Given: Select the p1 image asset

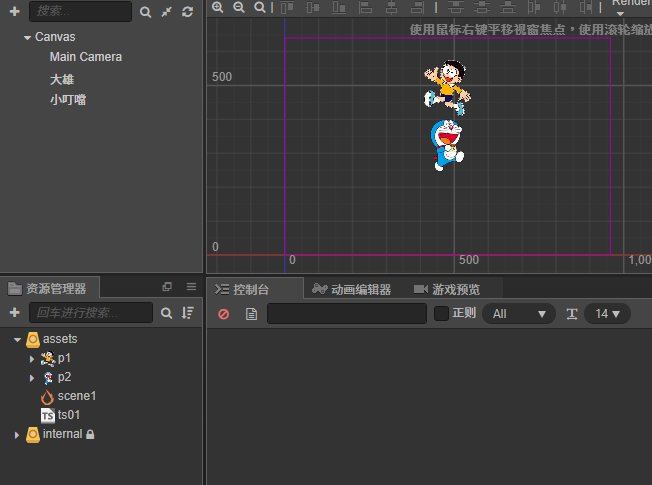Looking at the screenshot, I should 64,358.
